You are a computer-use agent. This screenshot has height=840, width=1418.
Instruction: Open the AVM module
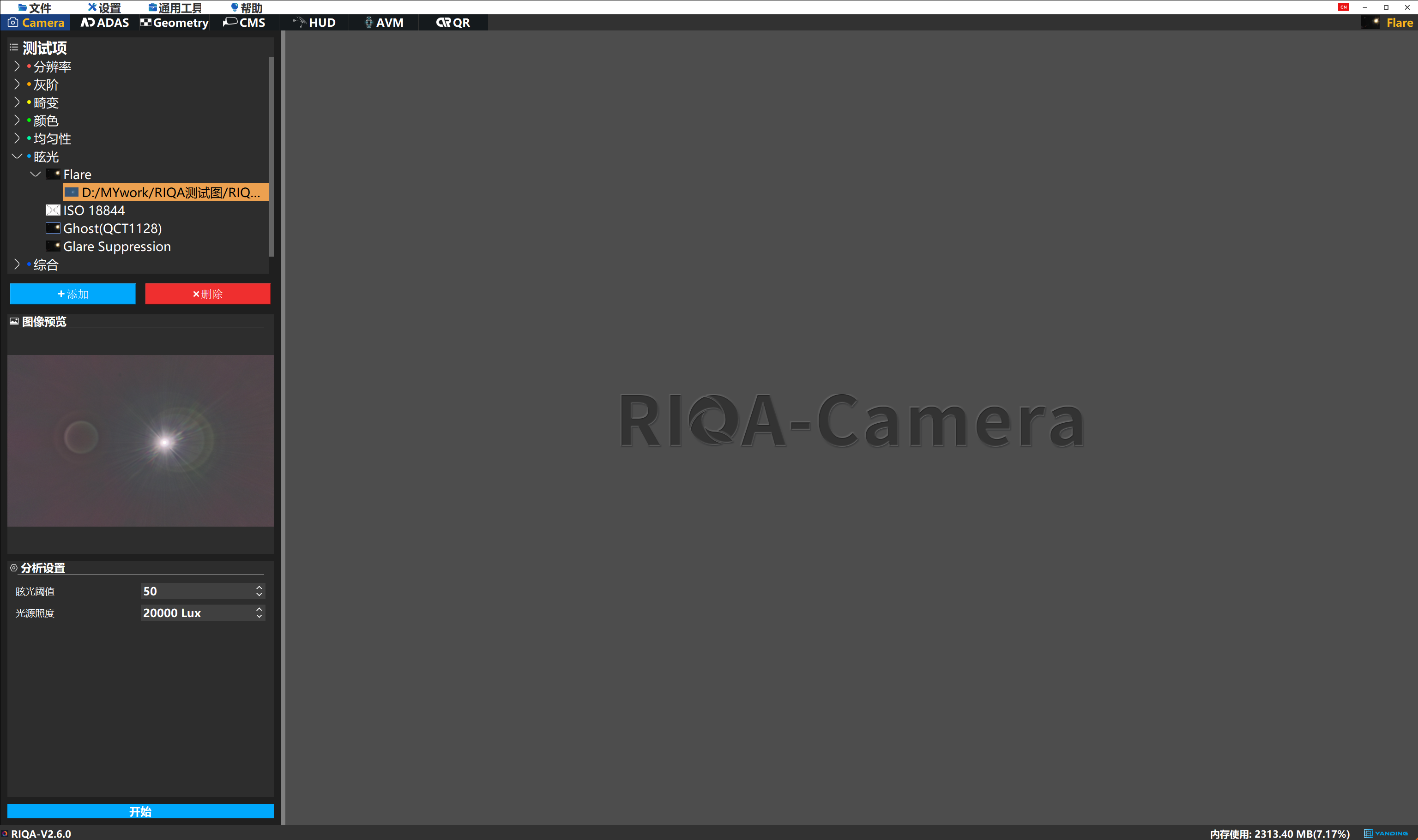pos(384,23)
